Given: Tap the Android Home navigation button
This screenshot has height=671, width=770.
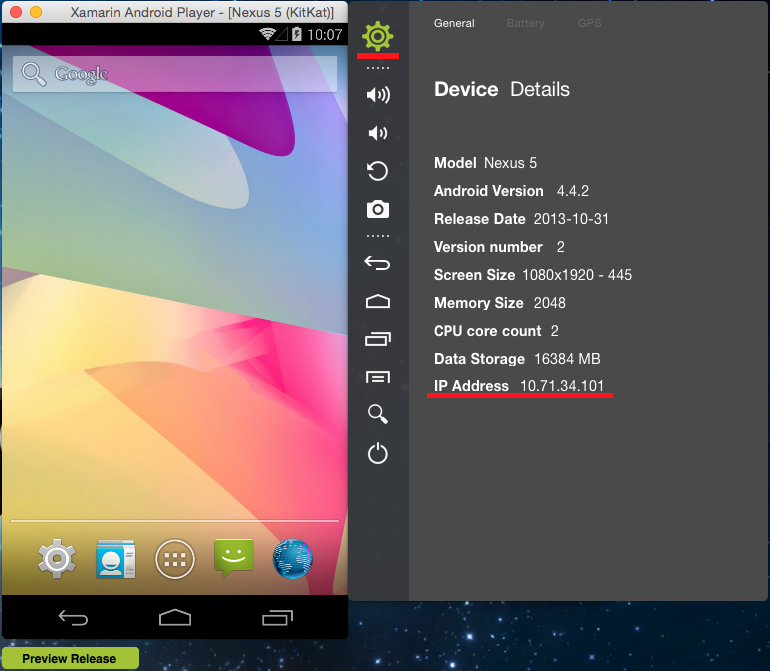Looking at the screenshot, I should [x=175, y=617].
